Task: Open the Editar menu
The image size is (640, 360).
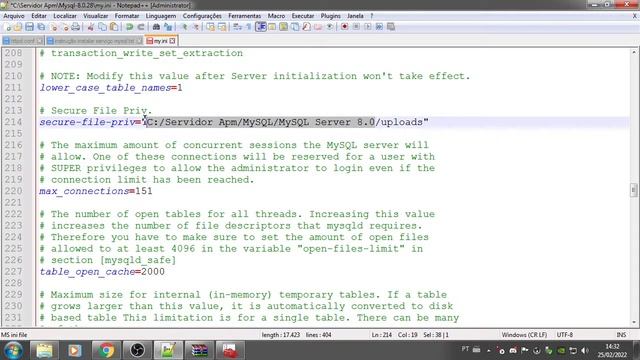Action: coord(39,16)
